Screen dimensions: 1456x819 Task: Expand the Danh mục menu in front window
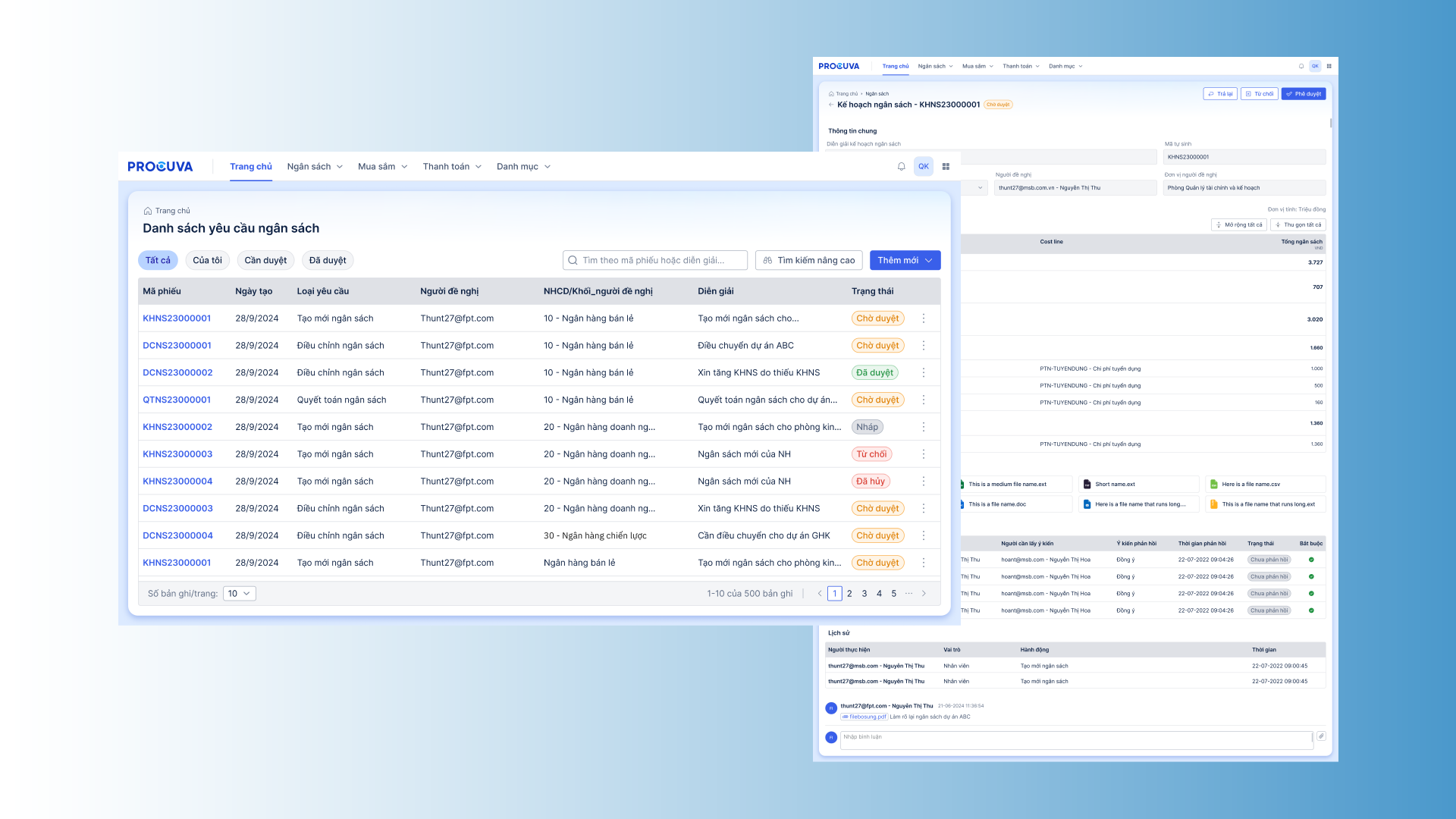[x=523, y=167]
